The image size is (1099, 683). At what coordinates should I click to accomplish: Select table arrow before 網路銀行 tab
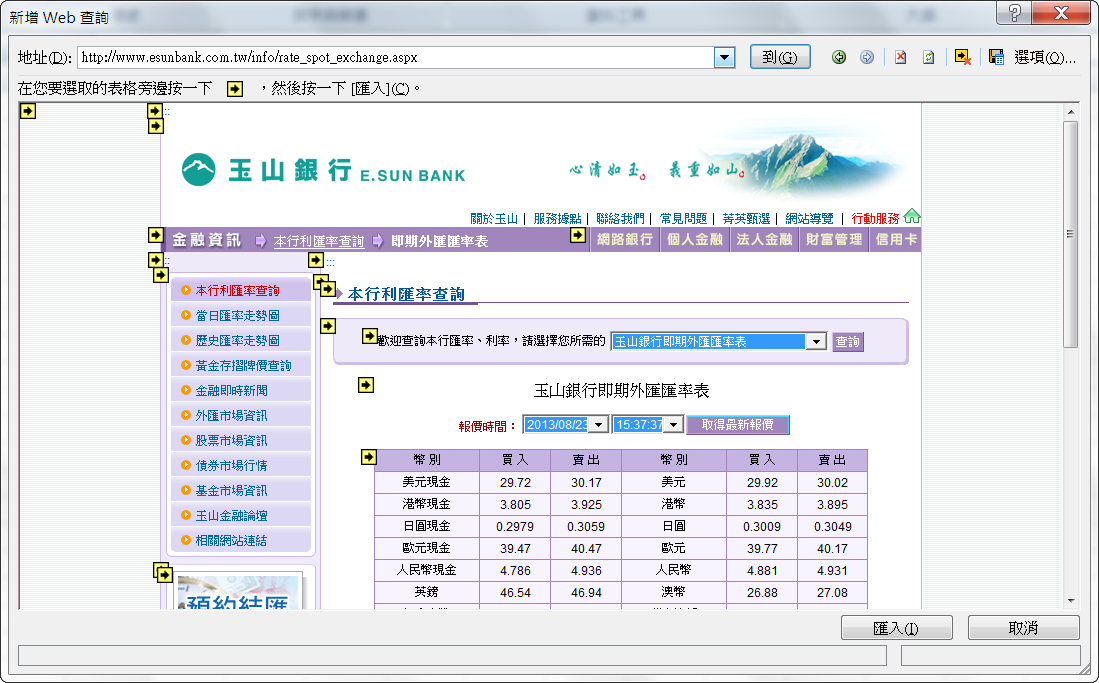point(578,236)
